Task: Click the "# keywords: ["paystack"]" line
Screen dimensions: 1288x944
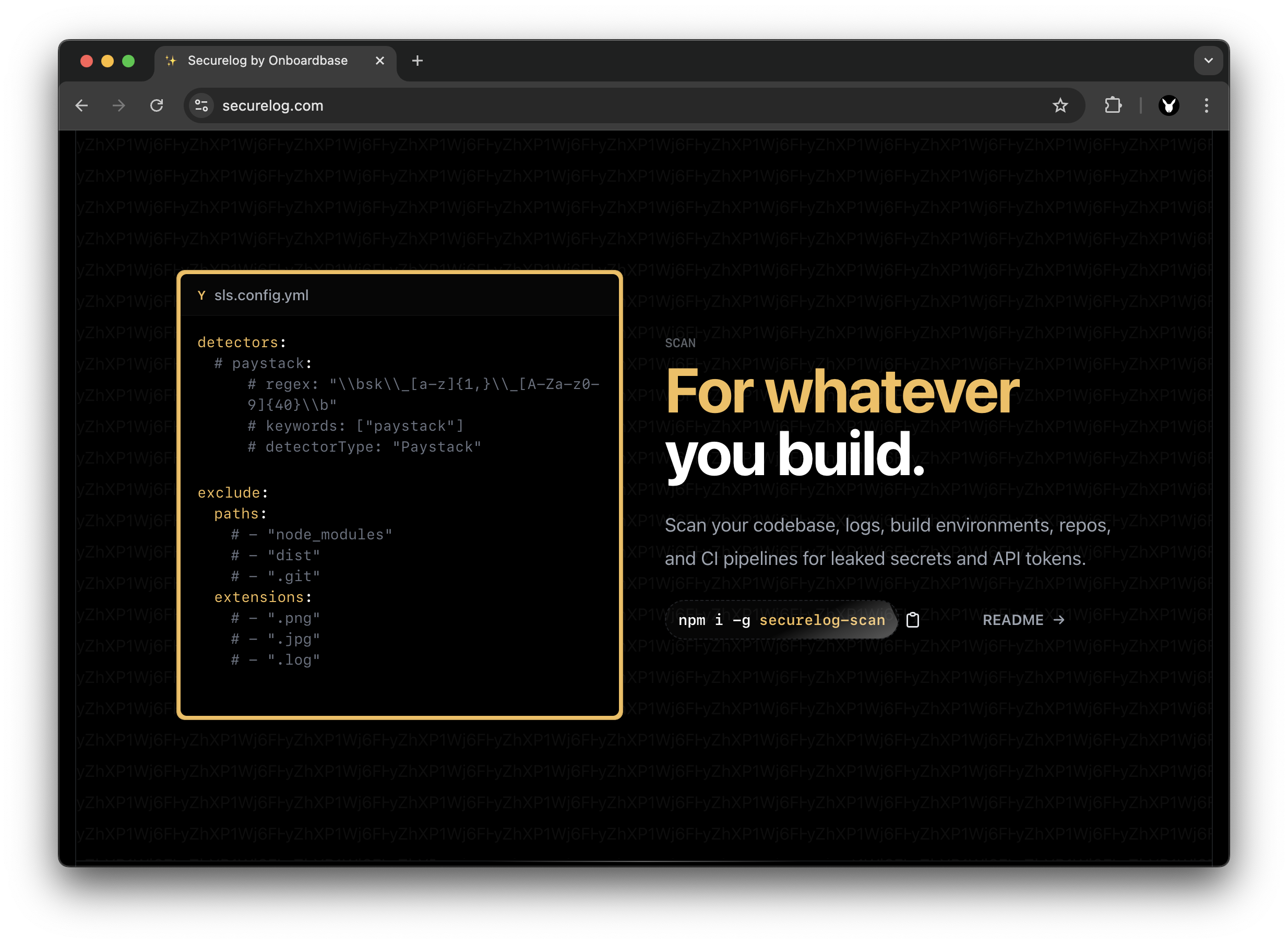Action: click(355, 426)
